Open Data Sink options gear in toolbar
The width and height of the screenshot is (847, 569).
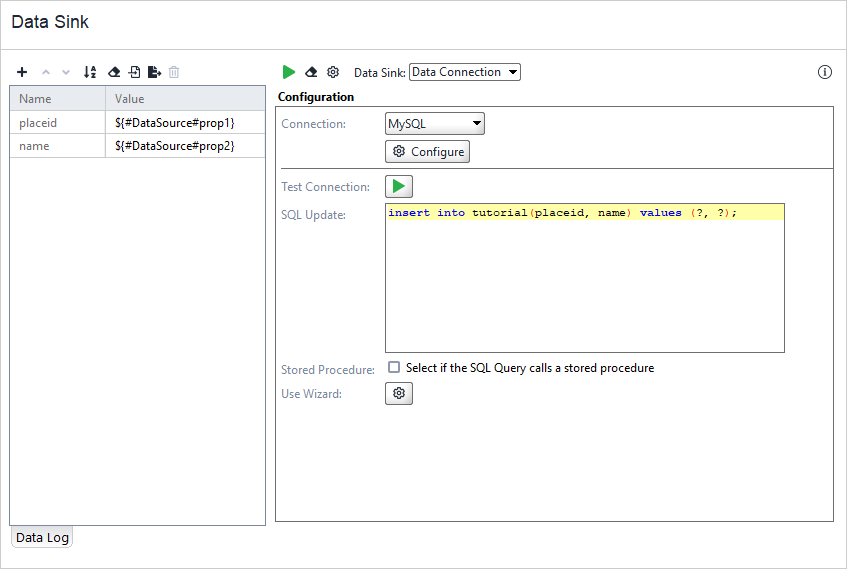pyautogui.click(x=333, y=72)
